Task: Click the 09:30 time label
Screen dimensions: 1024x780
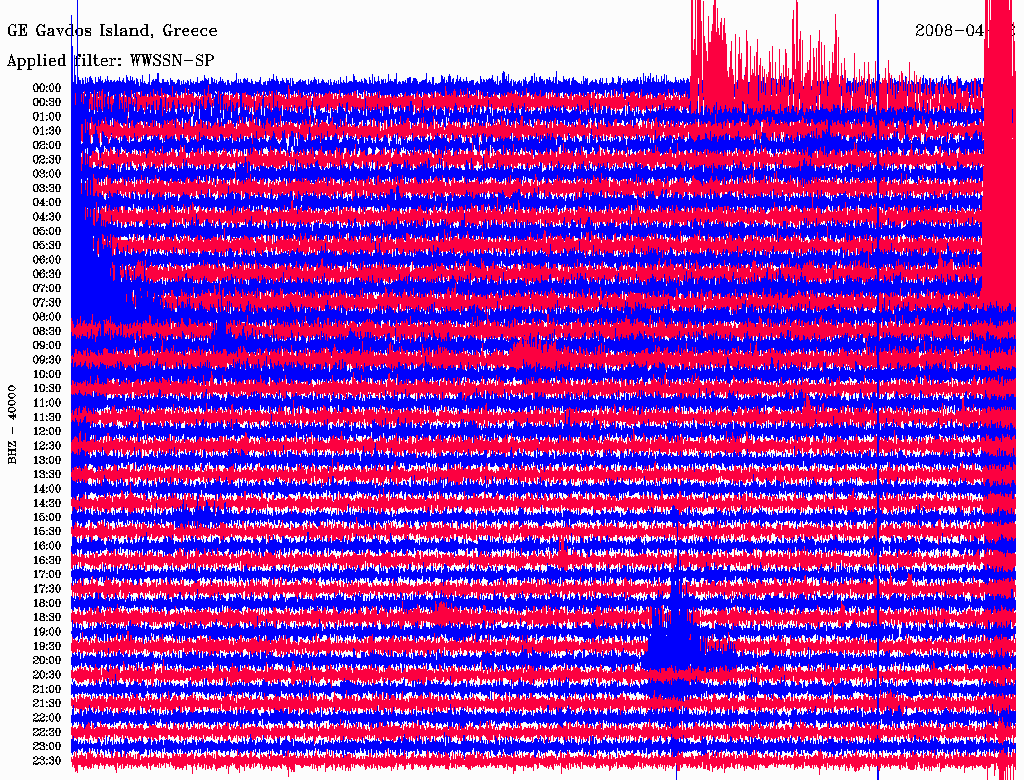Action: 46,360
